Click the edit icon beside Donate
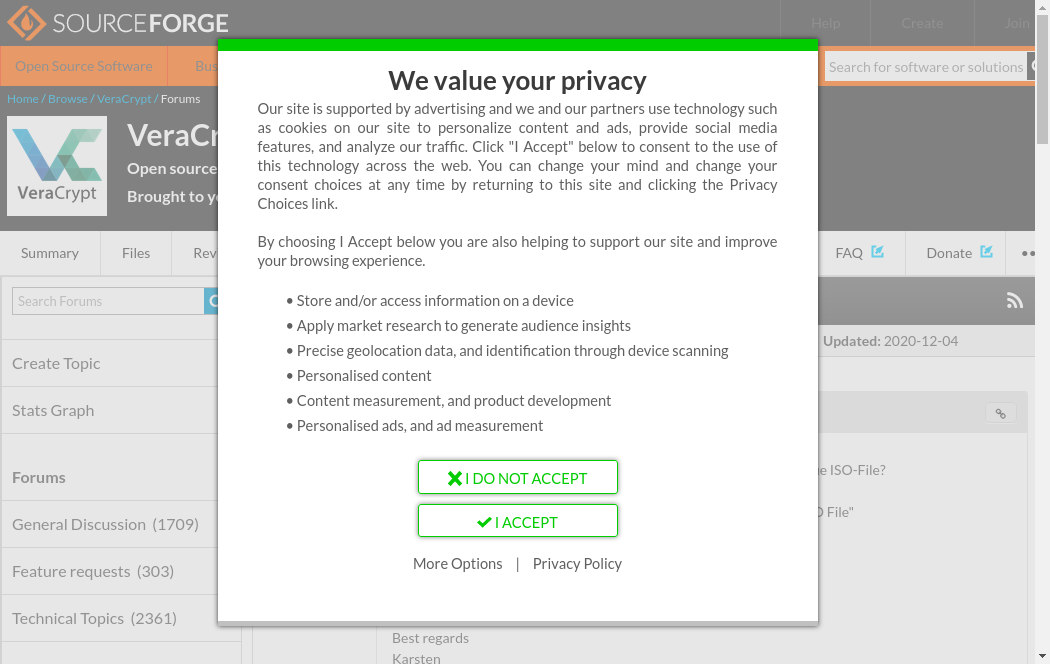This screenshot has height=664, width=1050. coord(986,252)
